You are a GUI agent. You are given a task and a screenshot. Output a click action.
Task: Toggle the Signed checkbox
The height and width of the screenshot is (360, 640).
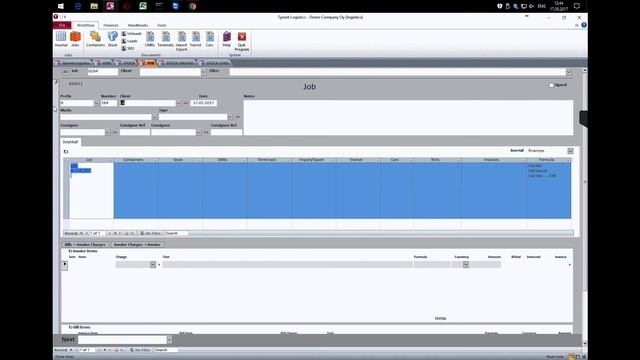(551, 85)
